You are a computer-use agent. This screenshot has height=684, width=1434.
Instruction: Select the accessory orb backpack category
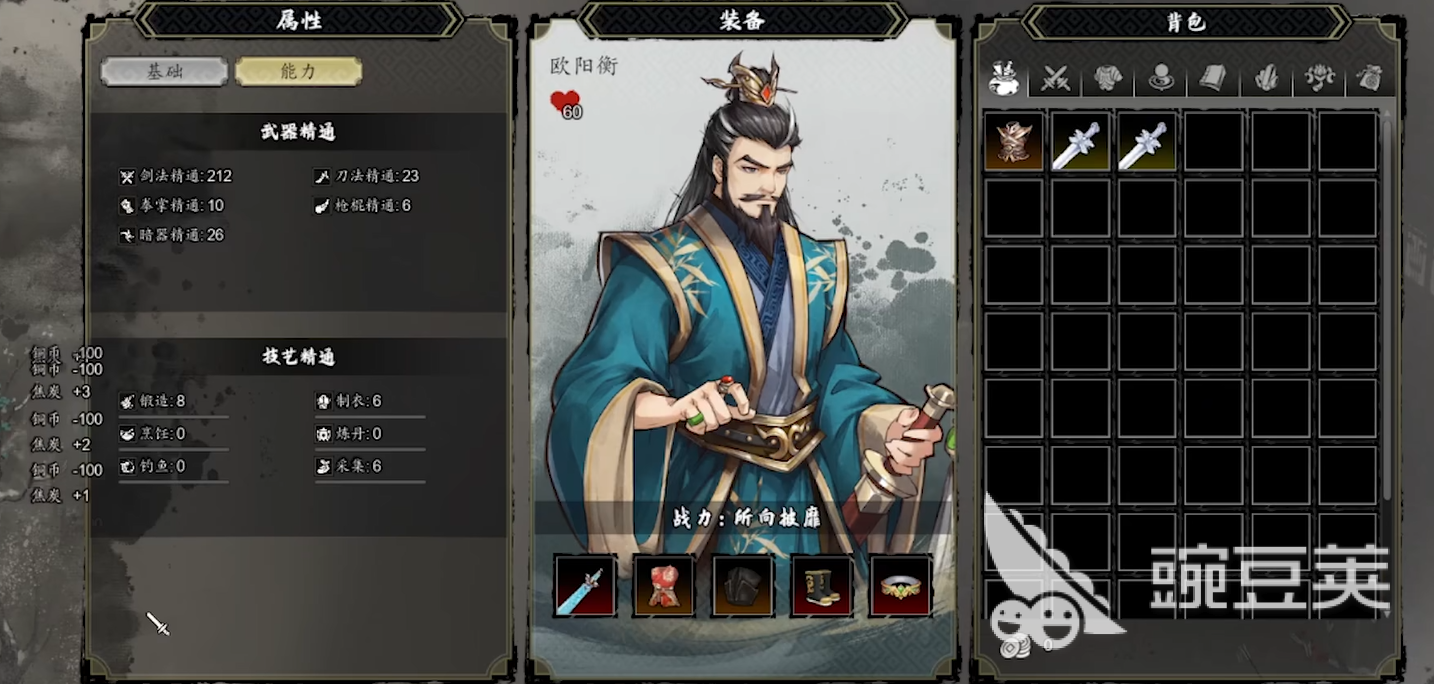click(1161, 78)
